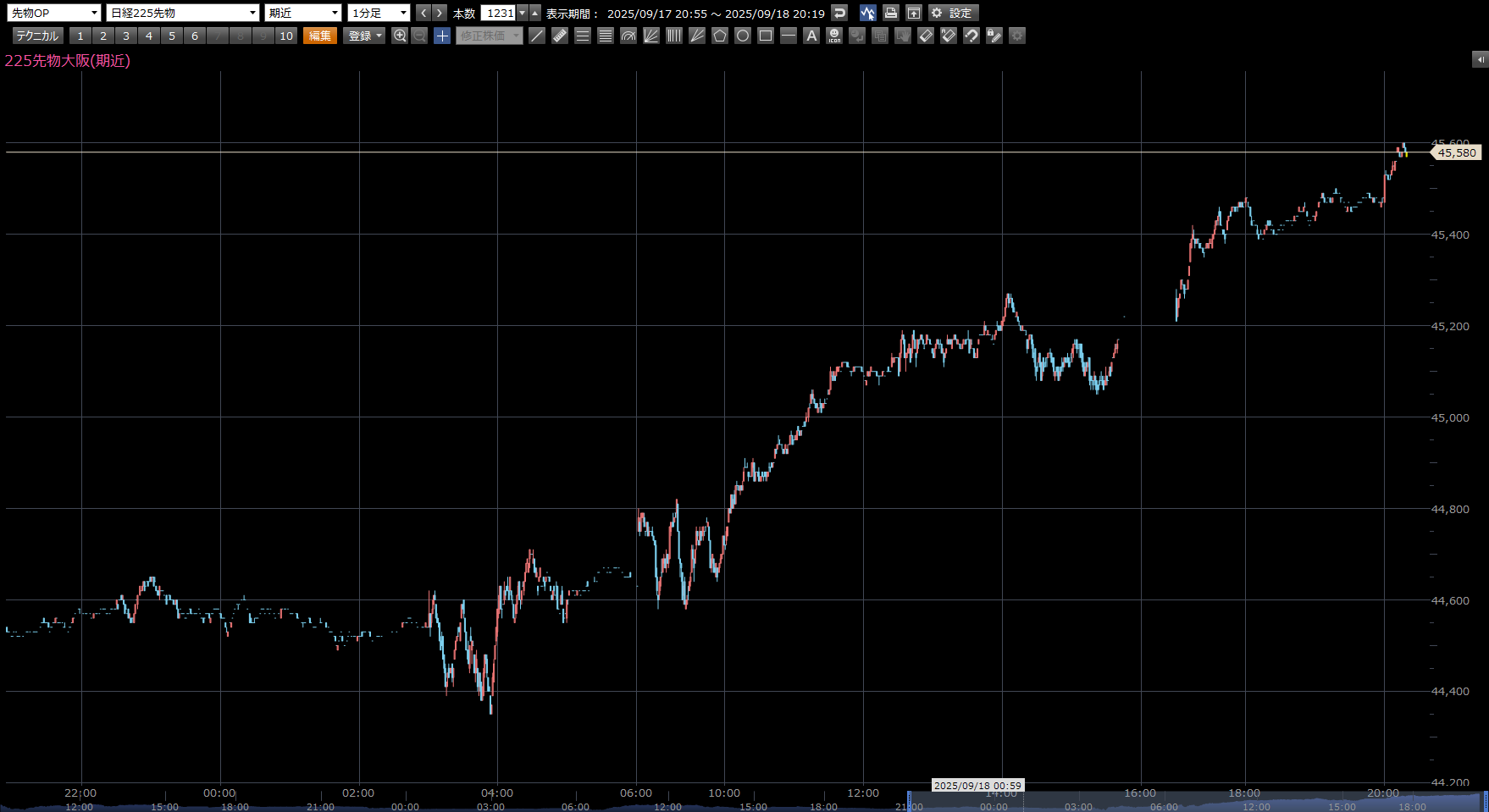
Task: Select the Fibonacci fan lines tool
Action: 651,36
